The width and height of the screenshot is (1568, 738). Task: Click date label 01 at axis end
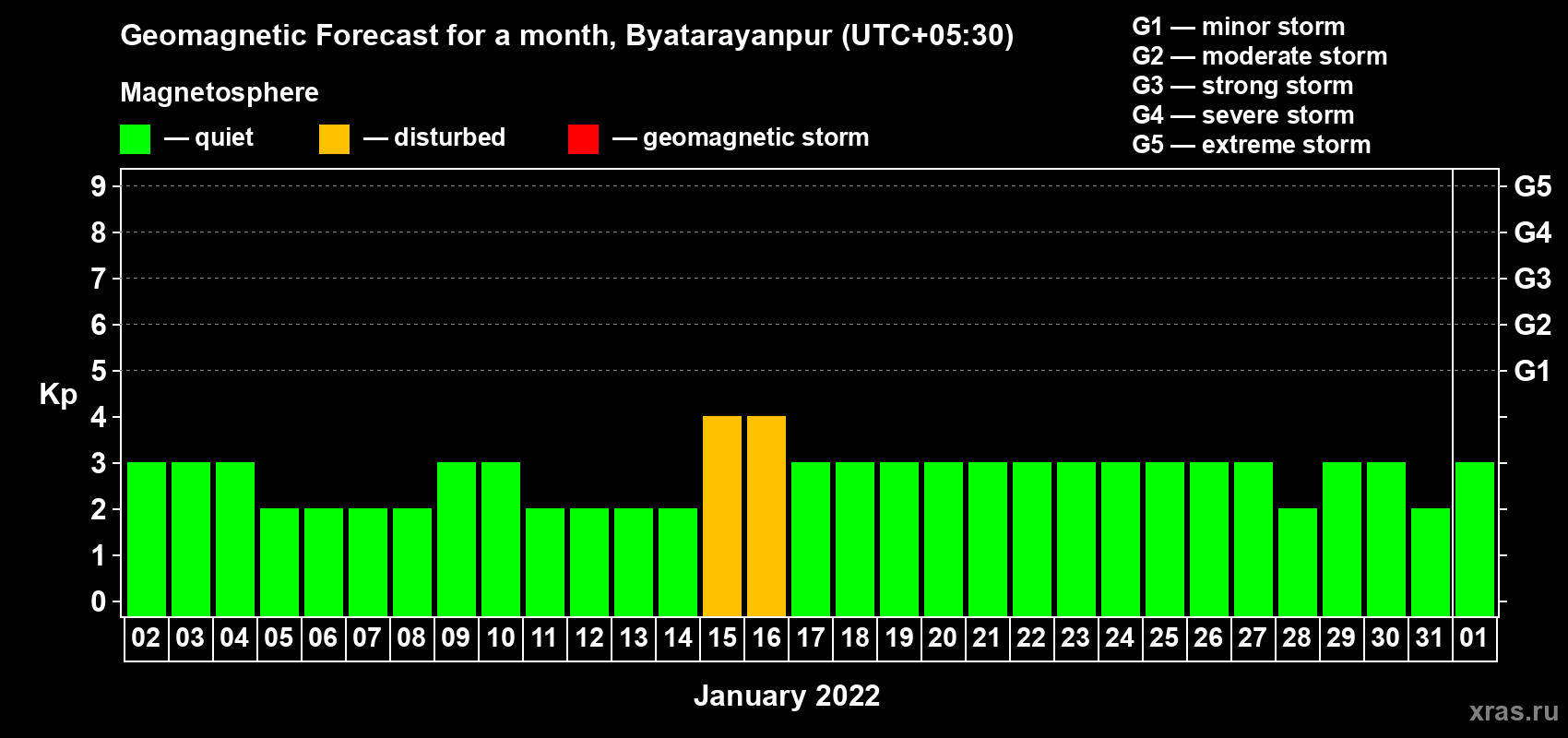pos(1474,637)
